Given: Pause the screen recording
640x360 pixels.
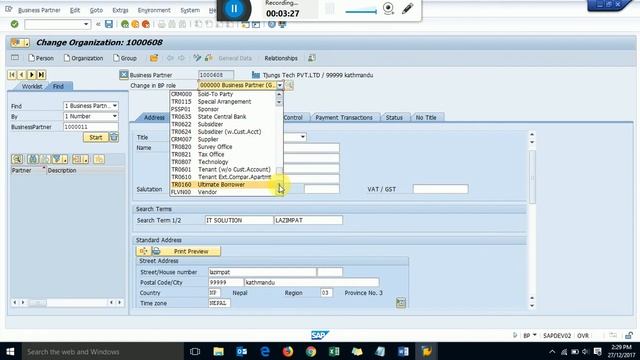Looking at the screenshot, I should pyautogui.click(x=234, y=8).
